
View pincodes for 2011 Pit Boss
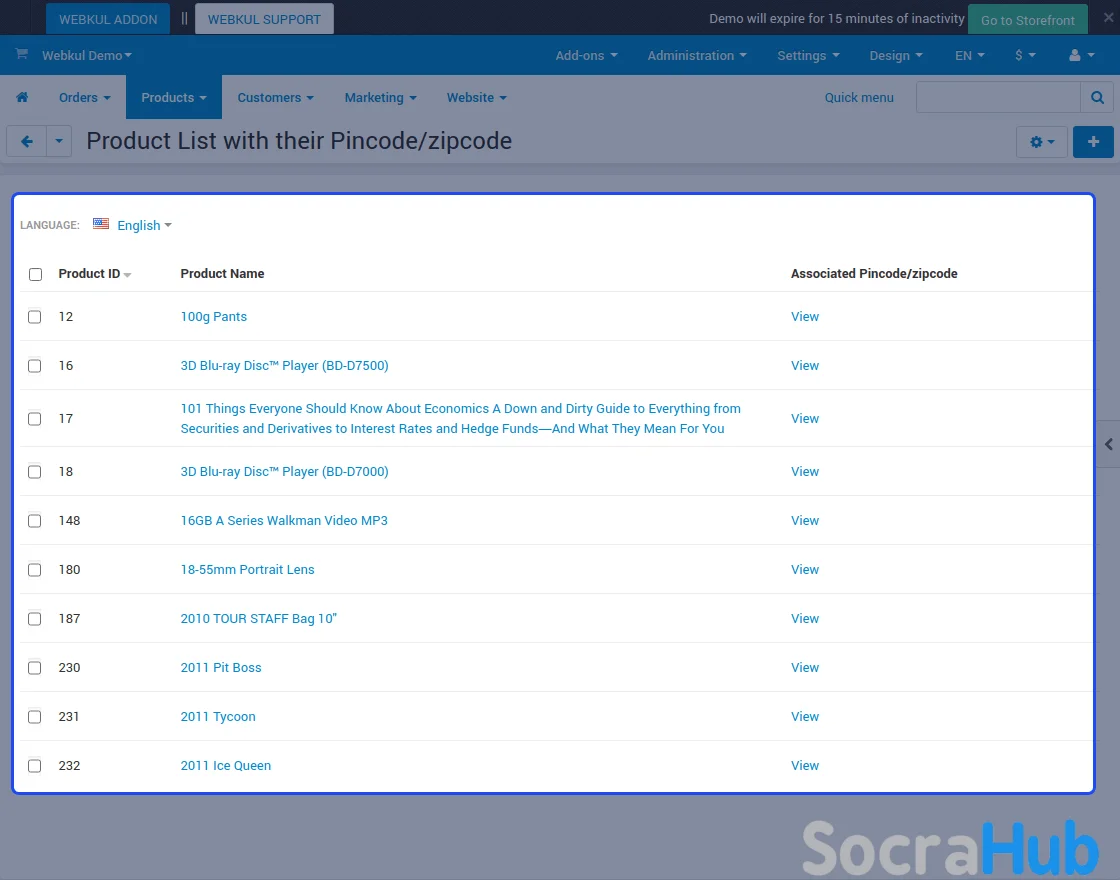[x=804, y=668]
